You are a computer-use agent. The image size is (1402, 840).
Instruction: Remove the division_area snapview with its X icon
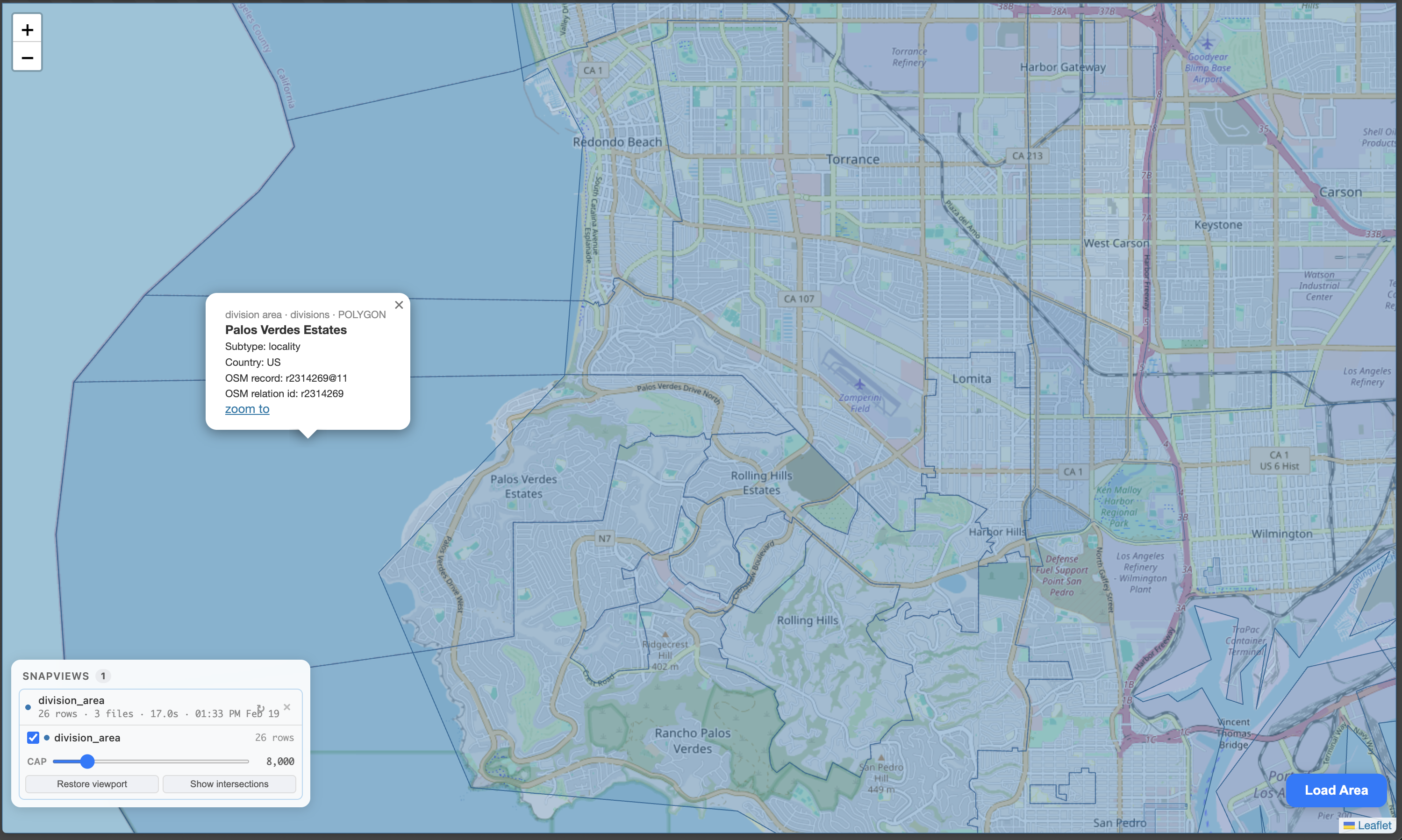coord(286,707)
